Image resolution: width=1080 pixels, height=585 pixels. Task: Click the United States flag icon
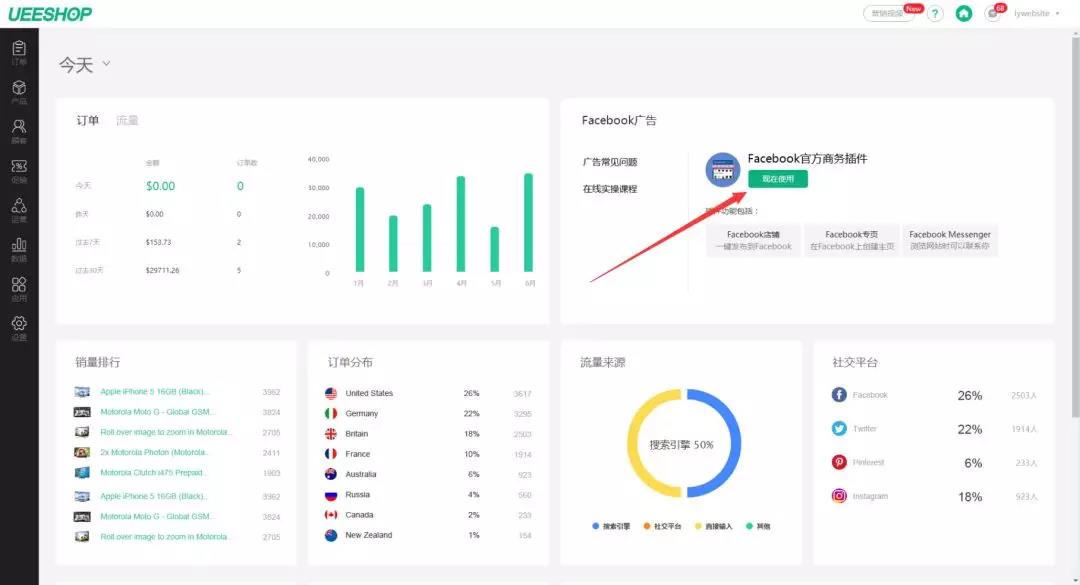pos(331,393)
